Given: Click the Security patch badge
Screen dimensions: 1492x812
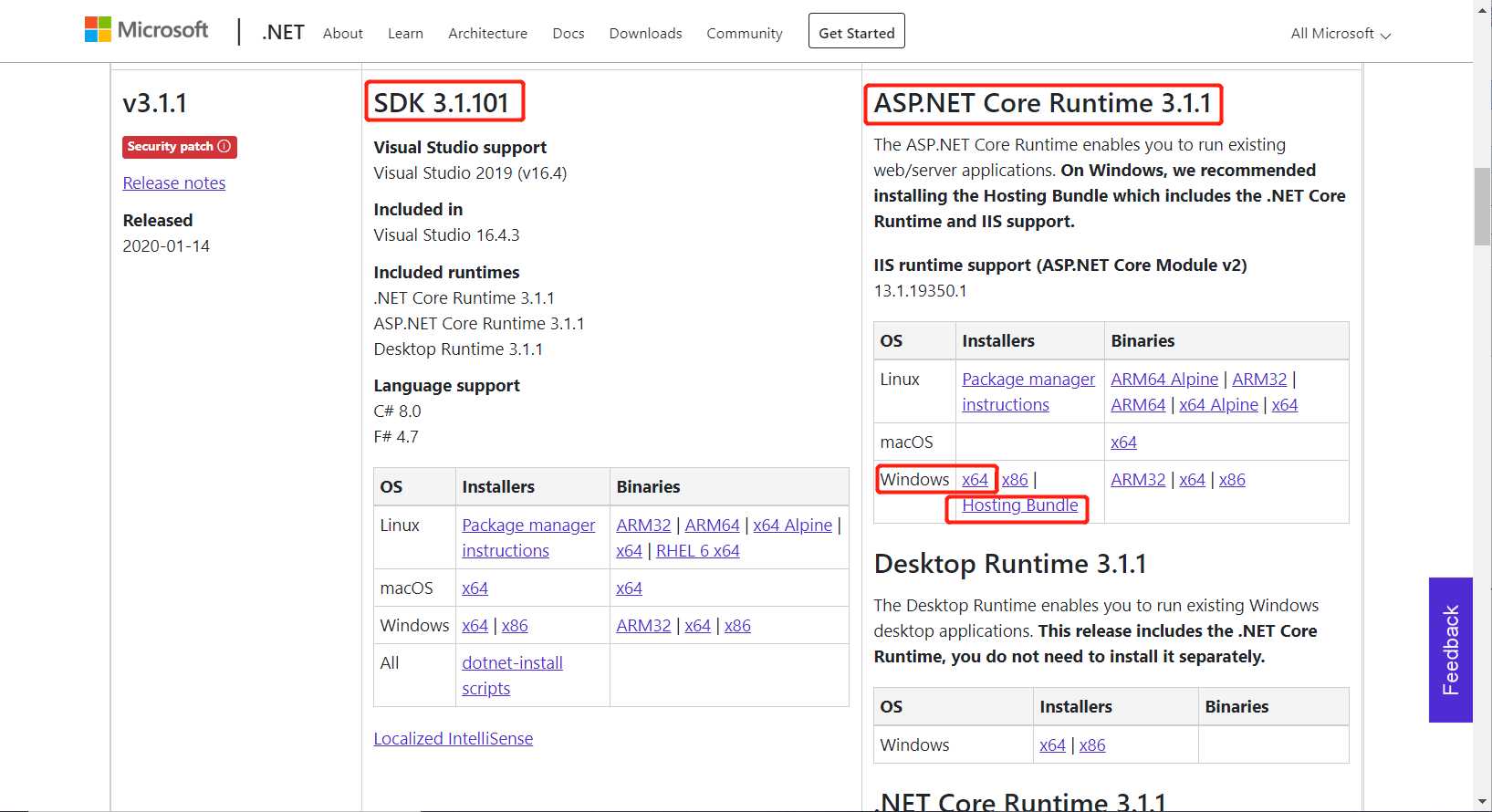Looking at the screenshot, I should pos(180,147).
